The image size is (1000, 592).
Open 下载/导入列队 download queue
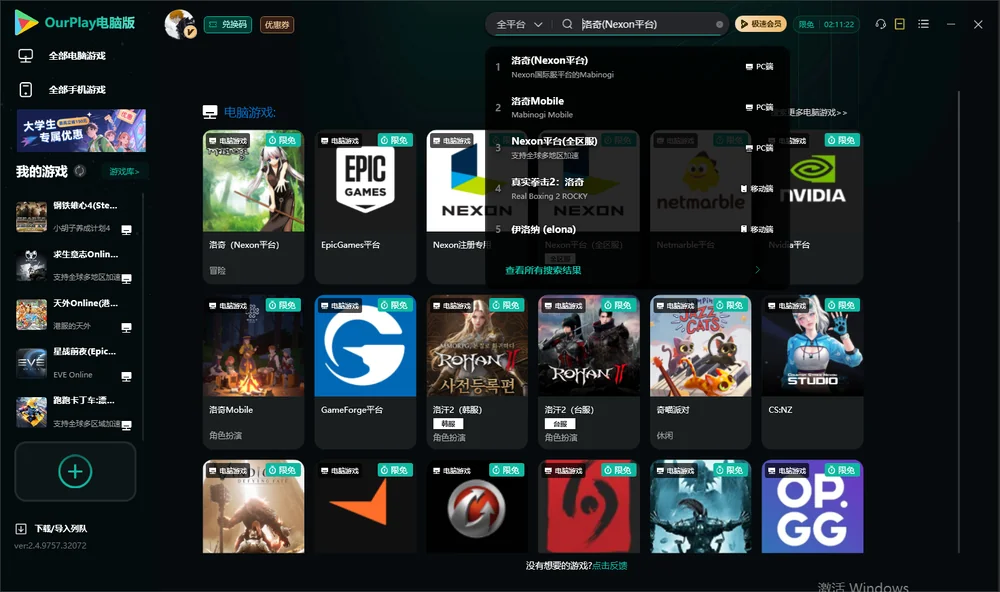point(51,528)
